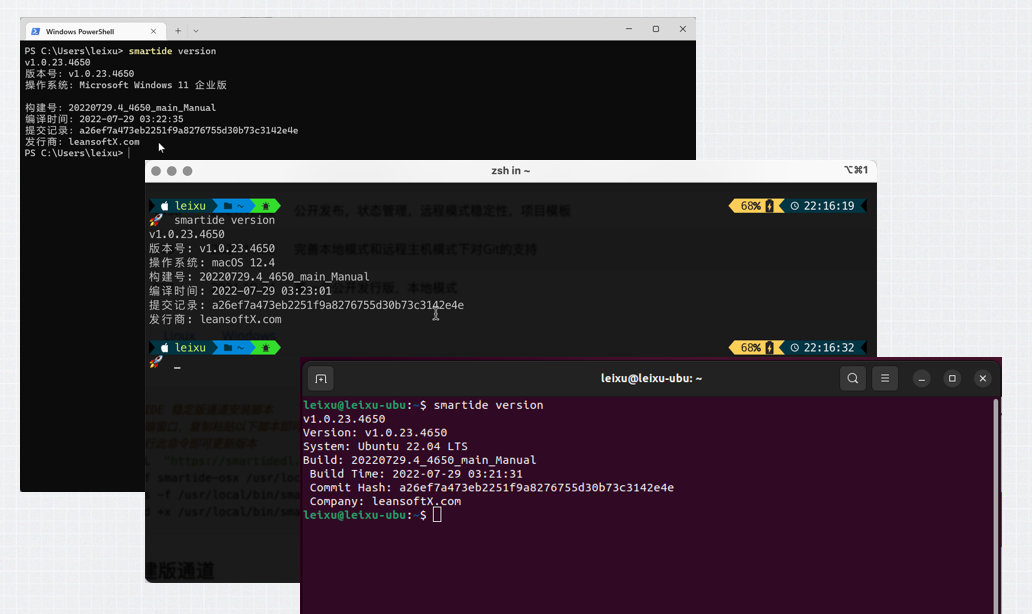Screen dimensions: 1032x614
Task: Click the folder icon in the first zsh prompt
Action: coord(228,206)
